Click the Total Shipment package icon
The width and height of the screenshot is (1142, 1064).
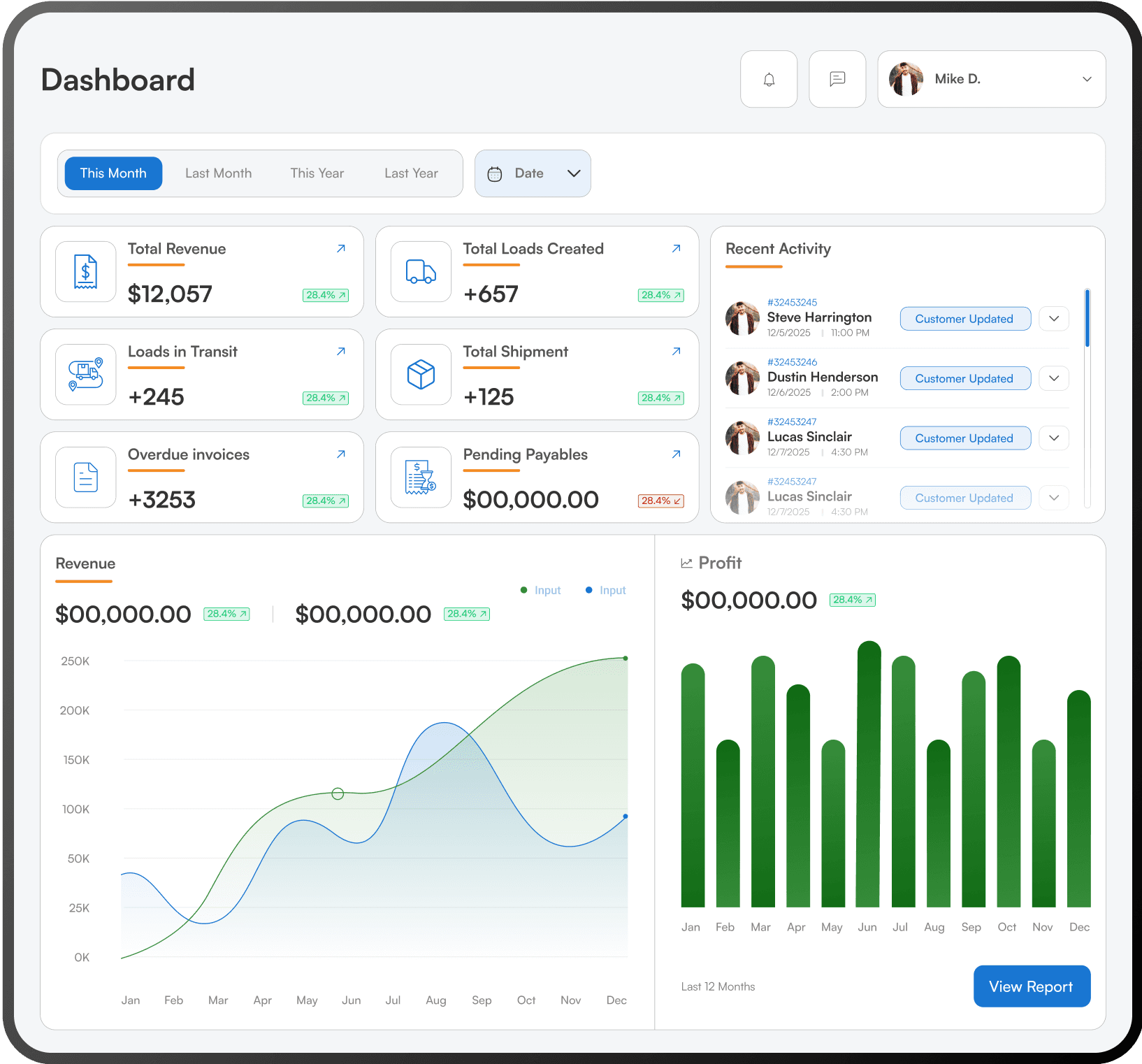(420, 375)
